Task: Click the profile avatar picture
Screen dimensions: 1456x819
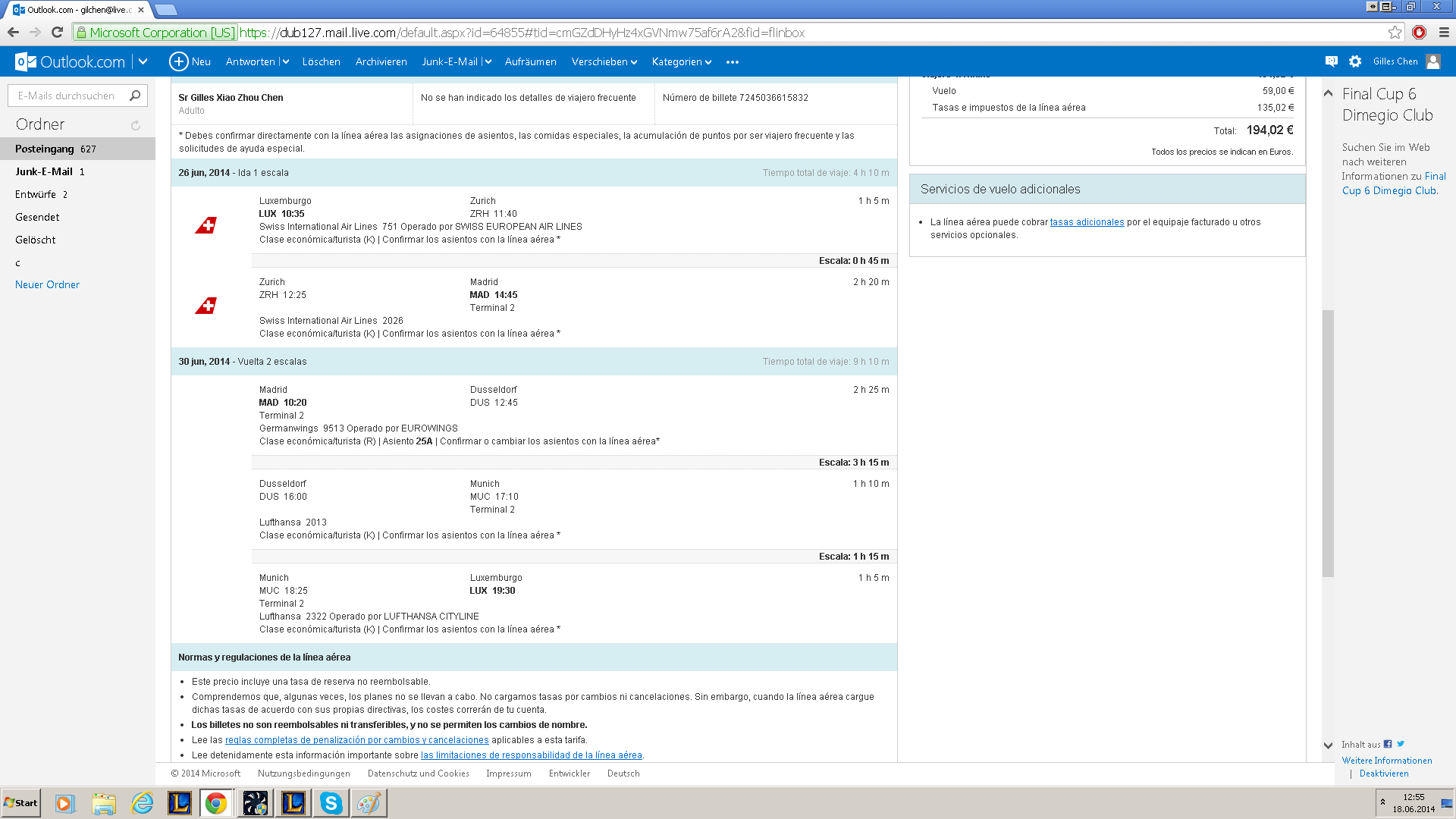Action: (x=1432, y=61)
